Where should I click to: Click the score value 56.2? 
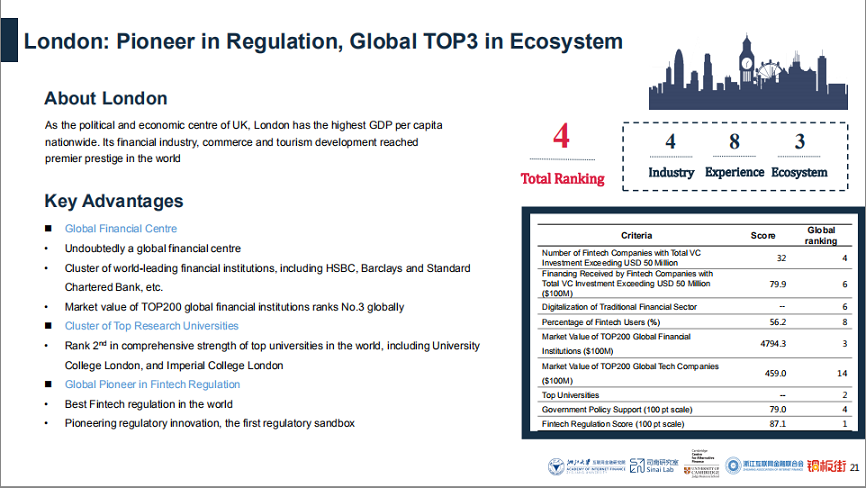click(x=778, y=322)
